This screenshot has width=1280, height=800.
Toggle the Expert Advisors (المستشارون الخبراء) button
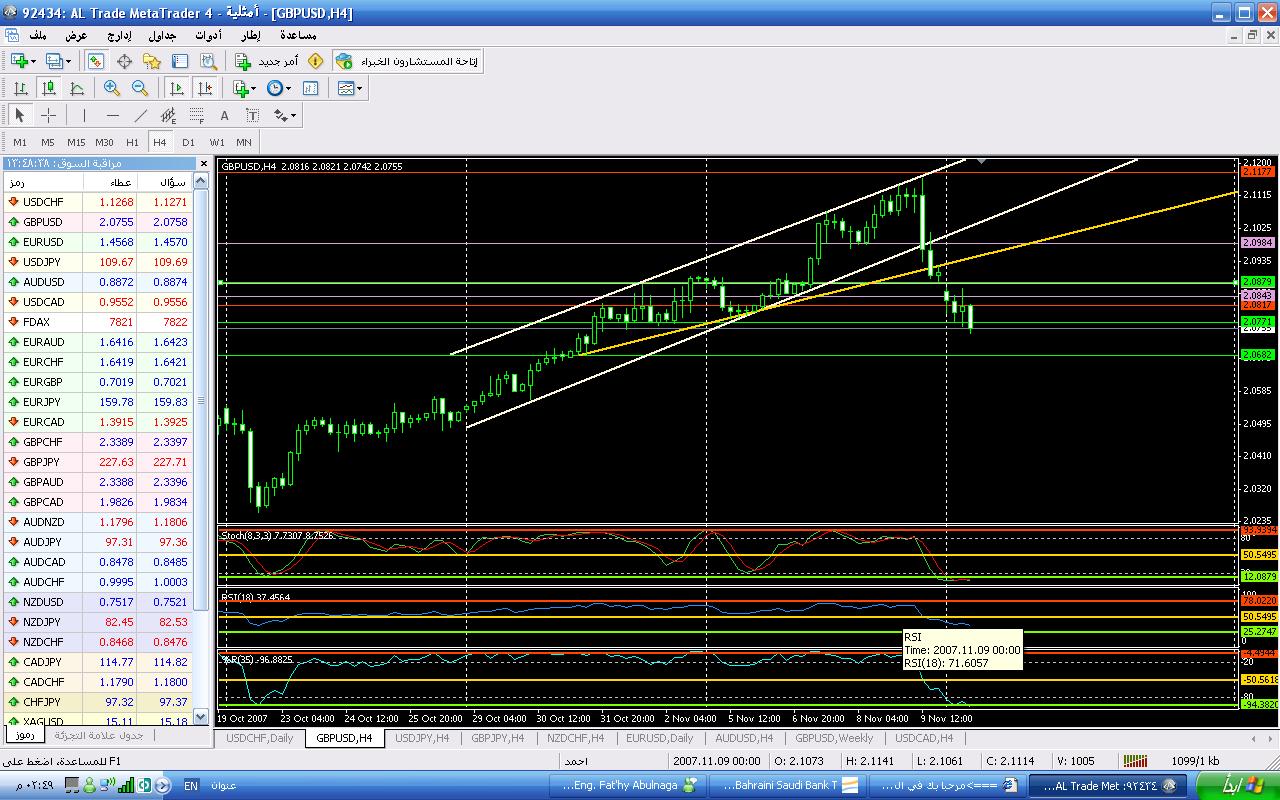[407, 62]
